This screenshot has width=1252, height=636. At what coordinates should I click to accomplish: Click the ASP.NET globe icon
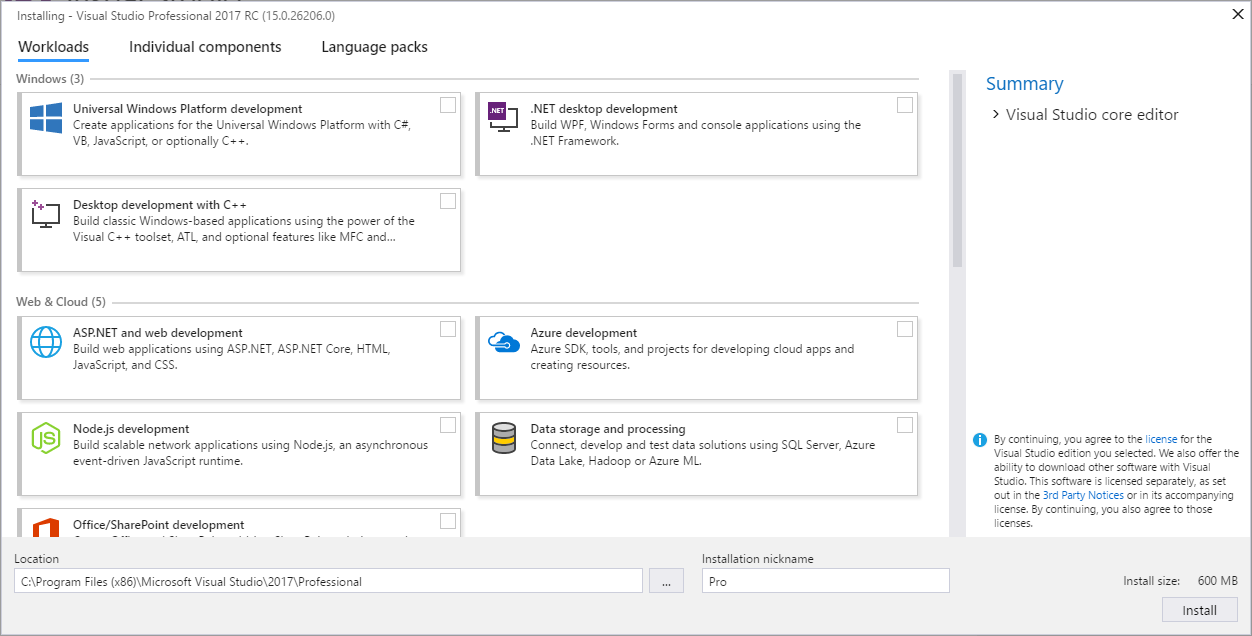46,342
